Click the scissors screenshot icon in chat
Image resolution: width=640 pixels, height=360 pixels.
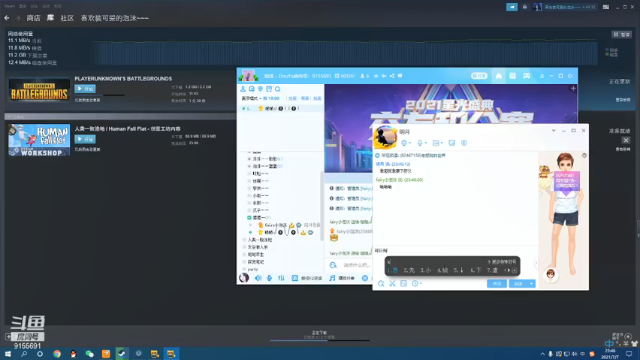pos(392,283)
